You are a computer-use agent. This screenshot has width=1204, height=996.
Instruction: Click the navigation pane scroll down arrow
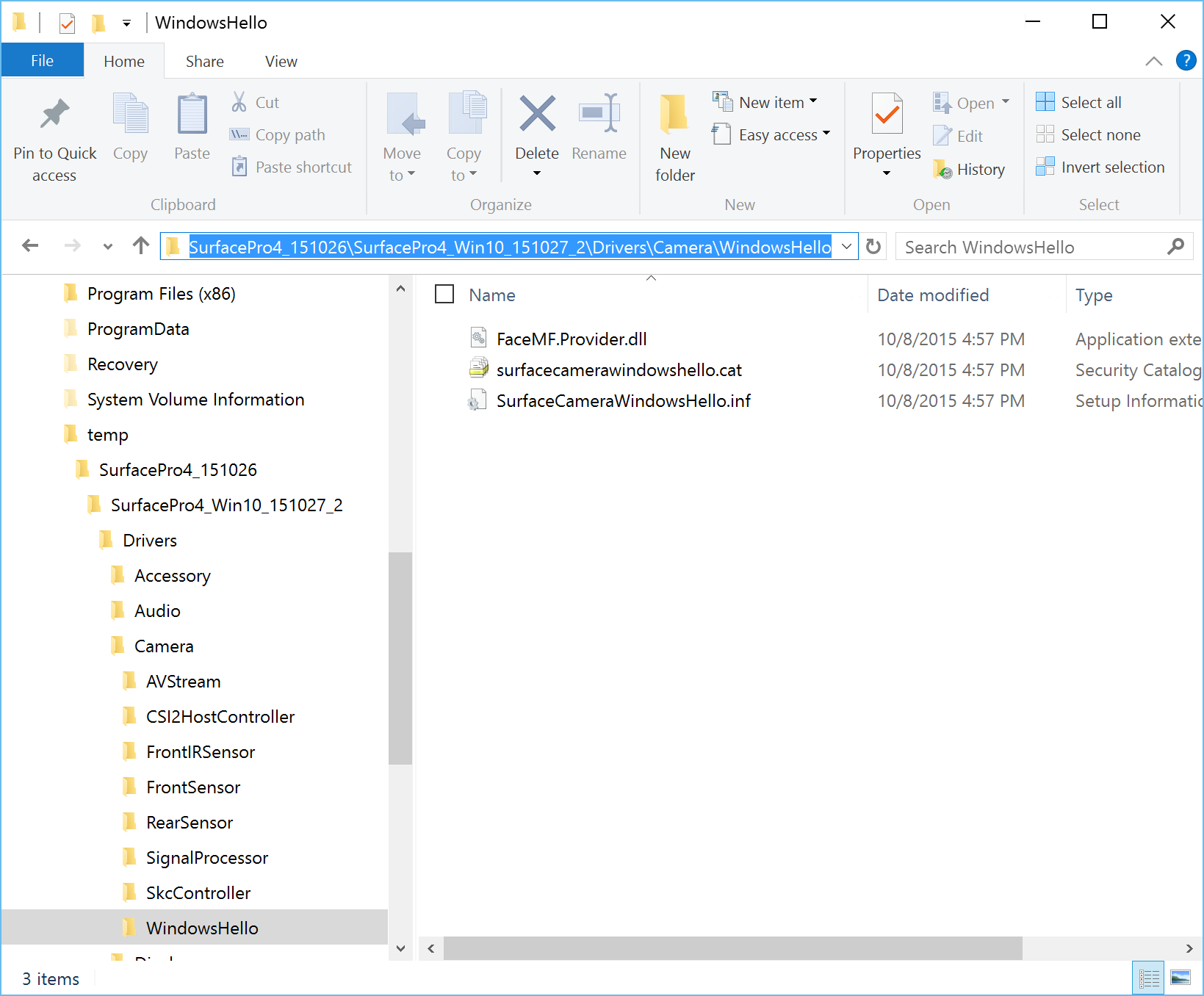click(x=400, y=948)
